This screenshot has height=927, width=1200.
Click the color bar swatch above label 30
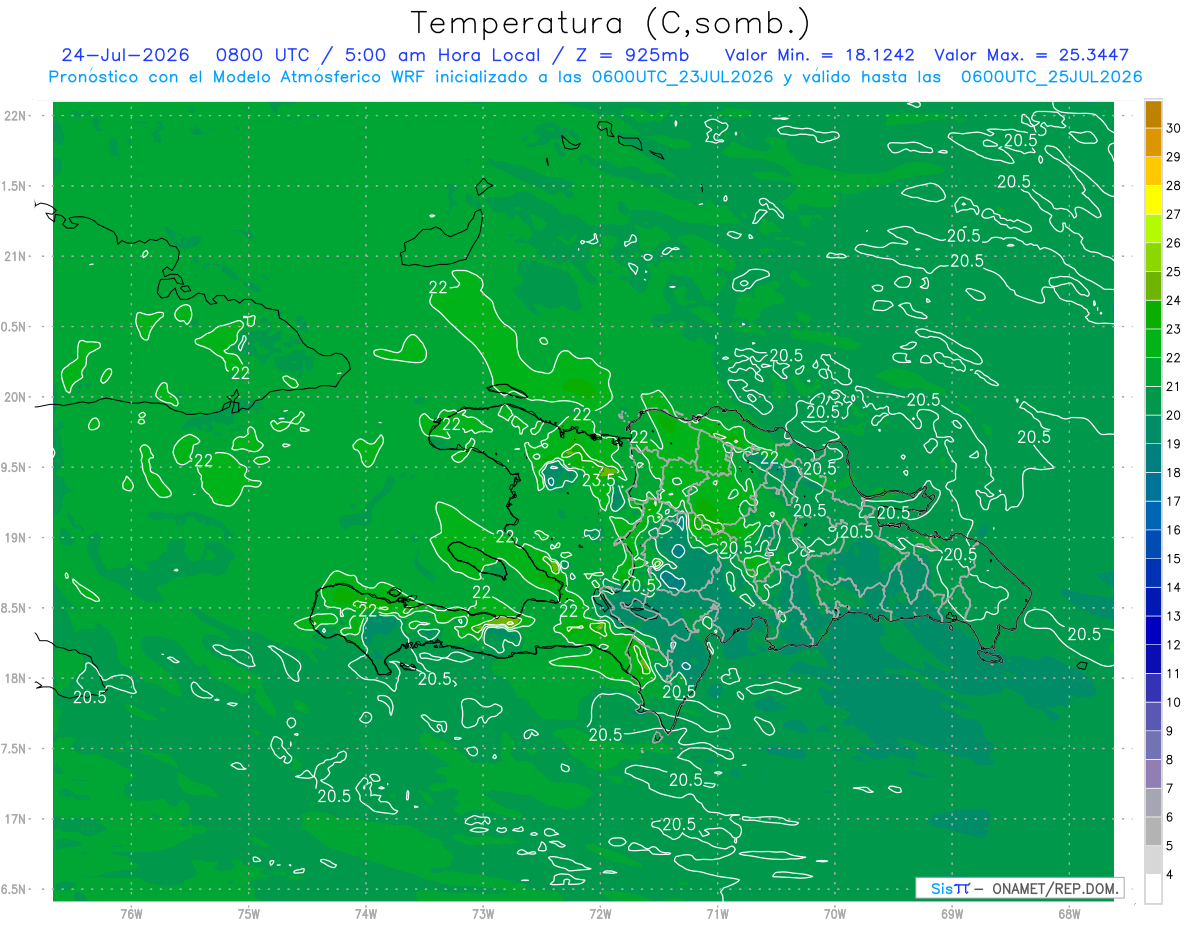[x=1153, y=114]
